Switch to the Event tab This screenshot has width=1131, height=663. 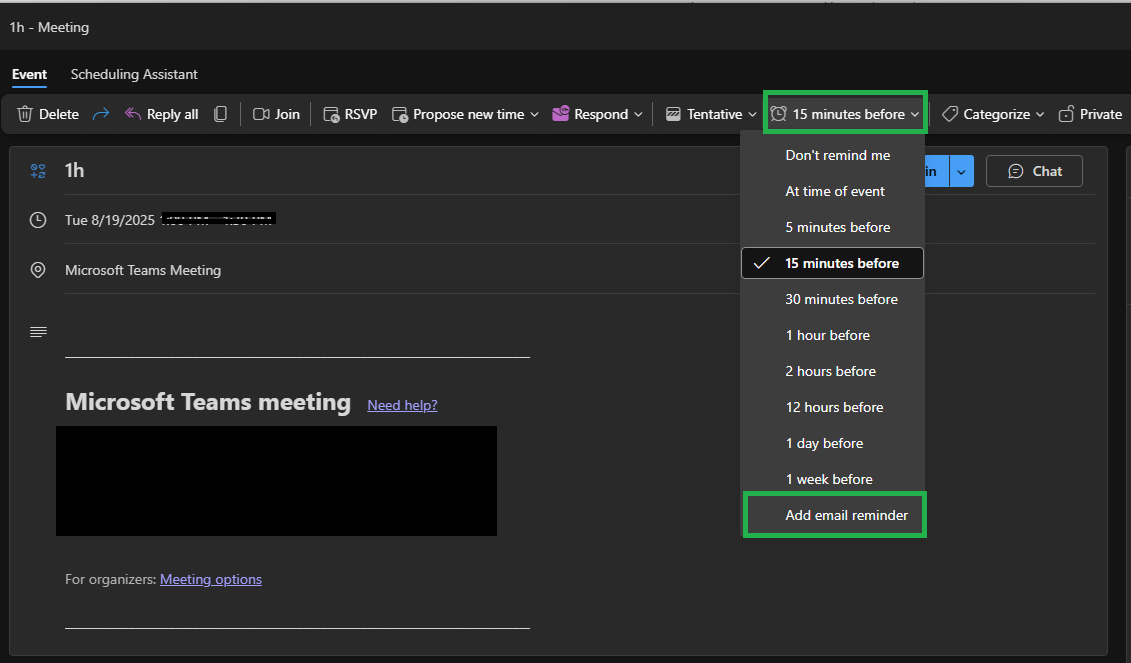pos(30,74)
